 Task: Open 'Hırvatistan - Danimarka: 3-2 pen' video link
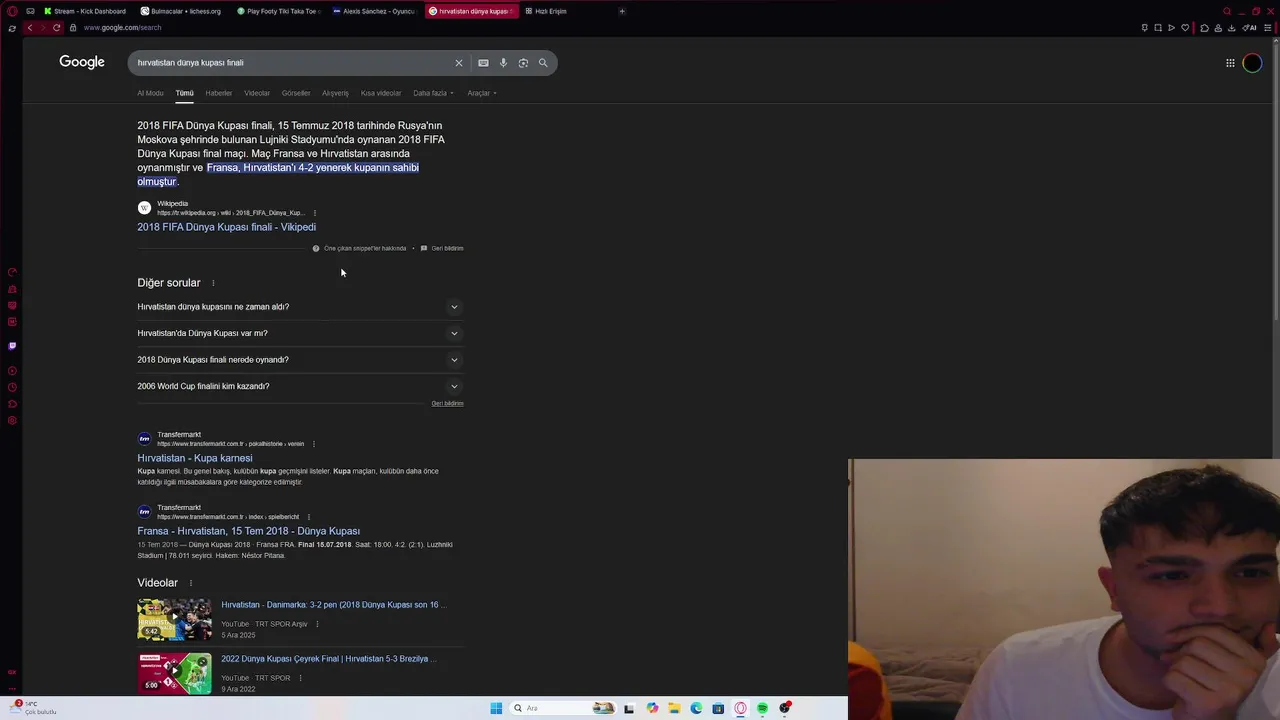[334, 605]
